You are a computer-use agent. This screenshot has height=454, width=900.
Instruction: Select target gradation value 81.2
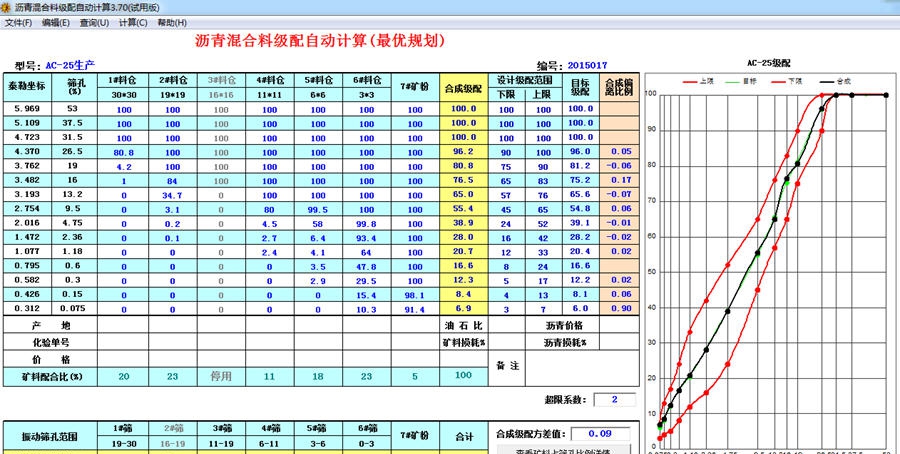coord(580,166)
